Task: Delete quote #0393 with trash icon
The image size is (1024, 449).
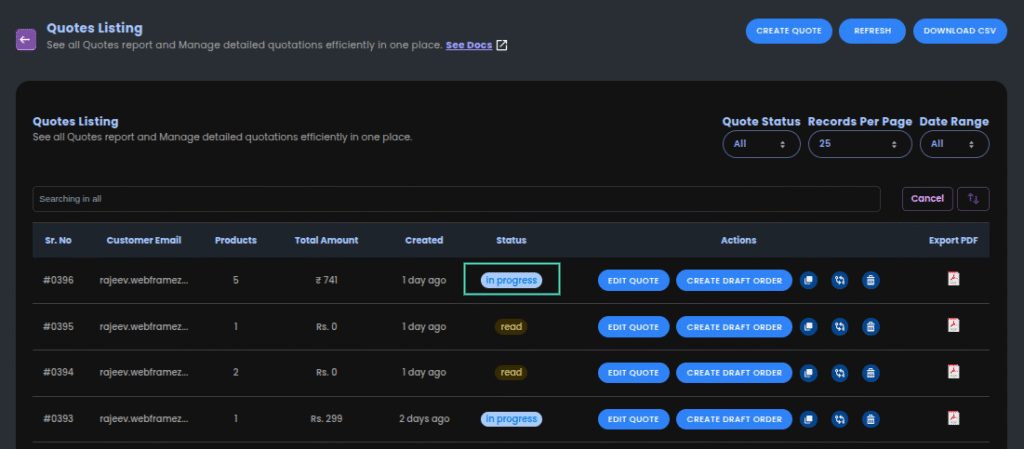Action: click(x=871, y=419)
